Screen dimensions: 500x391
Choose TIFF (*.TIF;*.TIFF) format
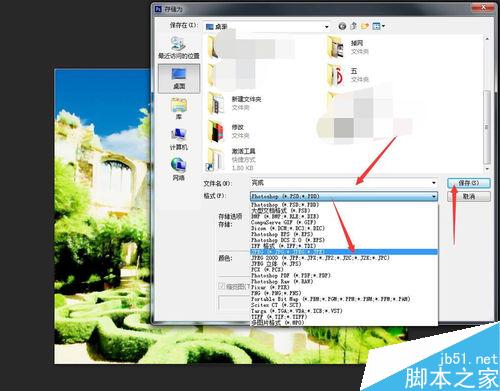tap(344, 317)
